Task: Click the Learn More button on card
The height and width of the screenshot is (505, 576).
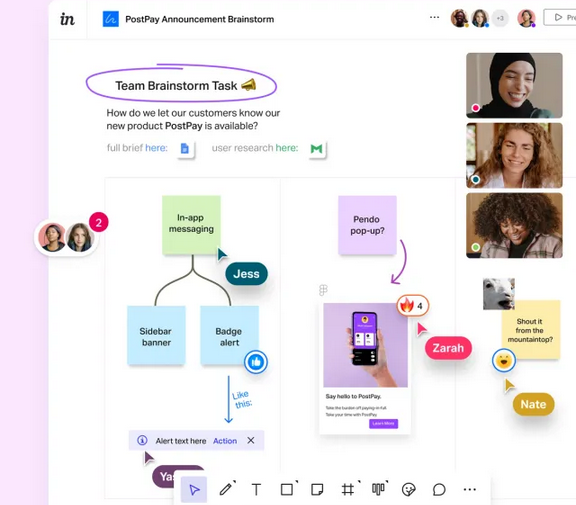Action: click(x=384, y=423)
